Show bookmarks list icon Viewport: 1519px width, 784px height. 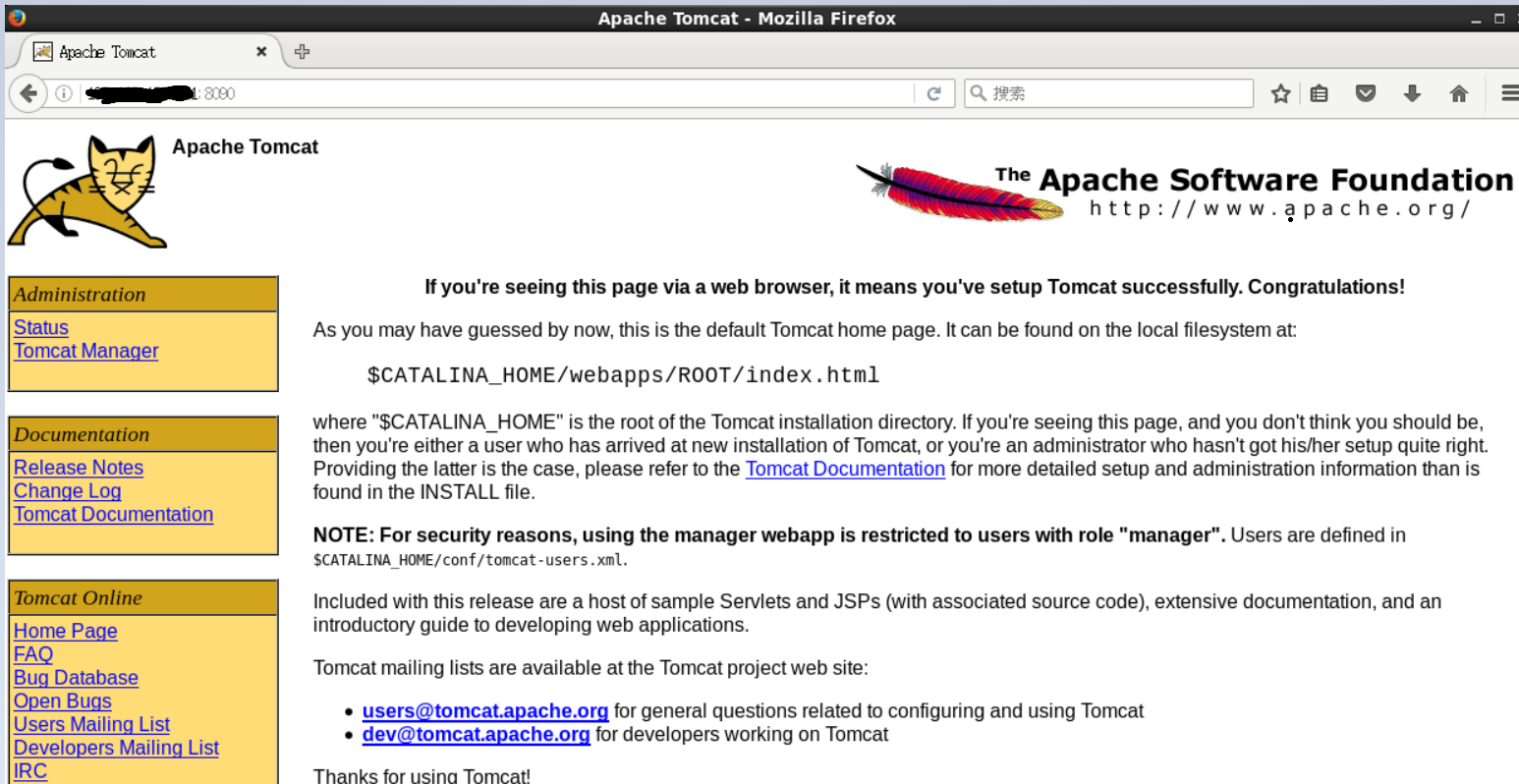pyautogui.click(x=1320, y=93)
